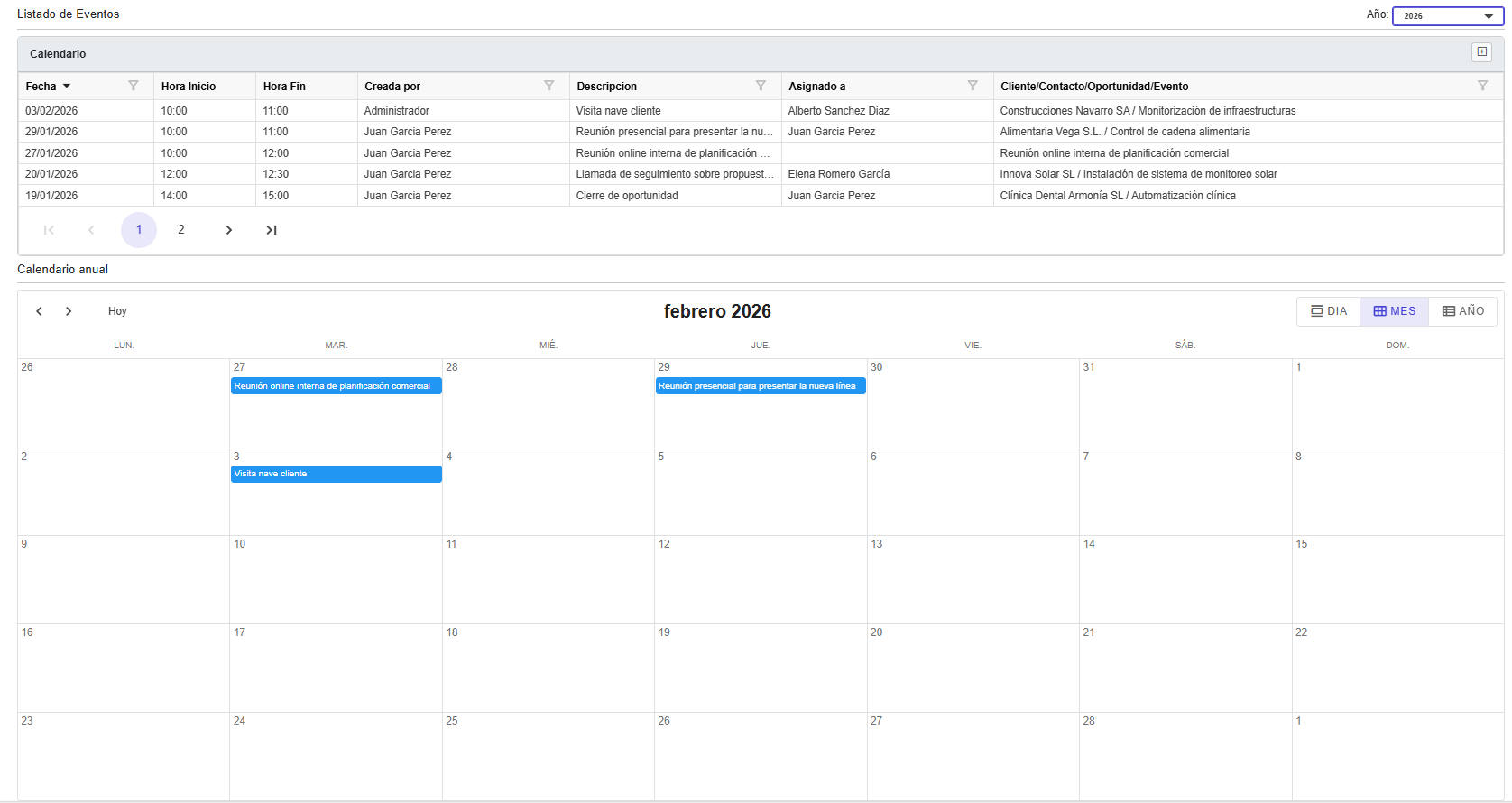Jump to the last page of events
The height and width of the screenshot is (803, 1512).
[272, 230]
